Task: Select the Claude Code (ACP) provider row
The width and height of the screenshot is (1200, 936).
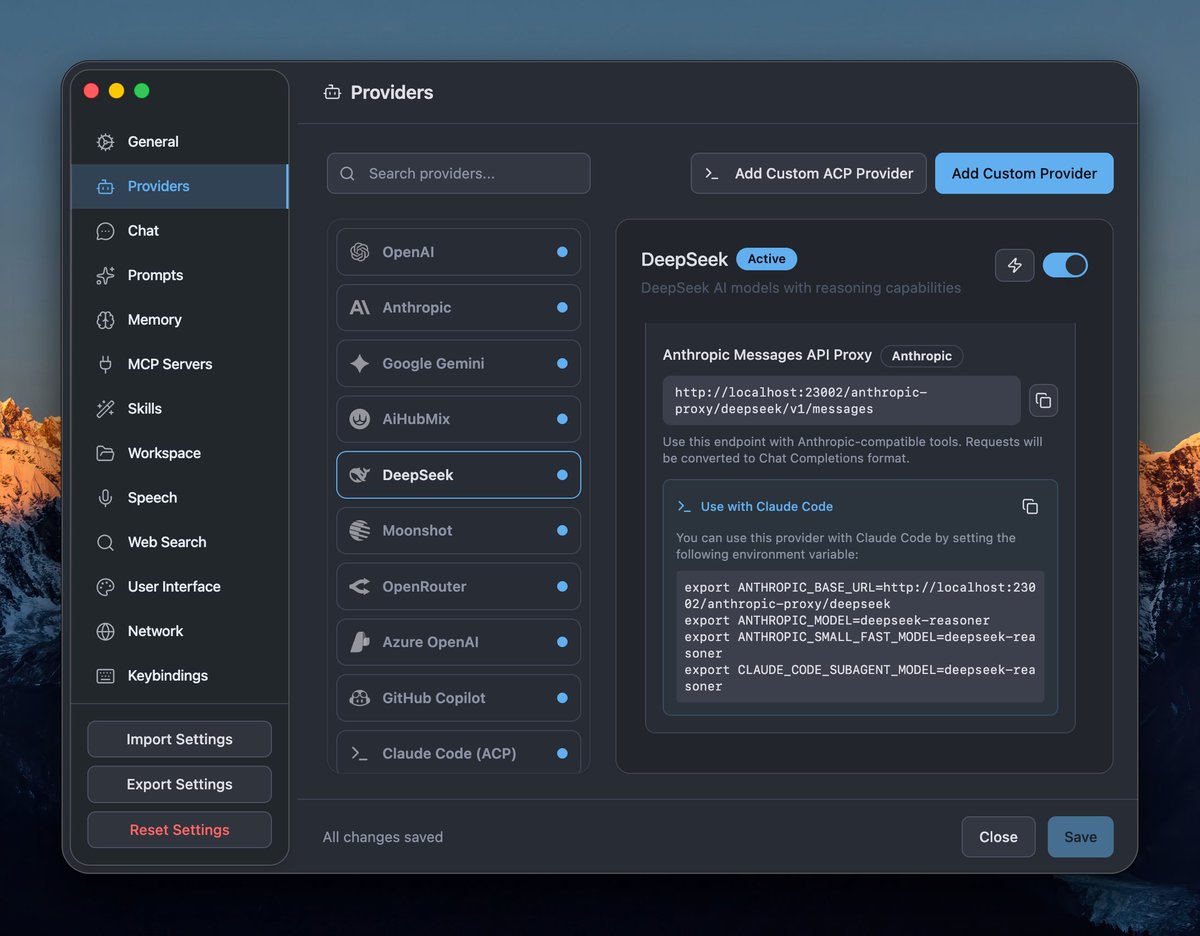Action: click(459, 753)
